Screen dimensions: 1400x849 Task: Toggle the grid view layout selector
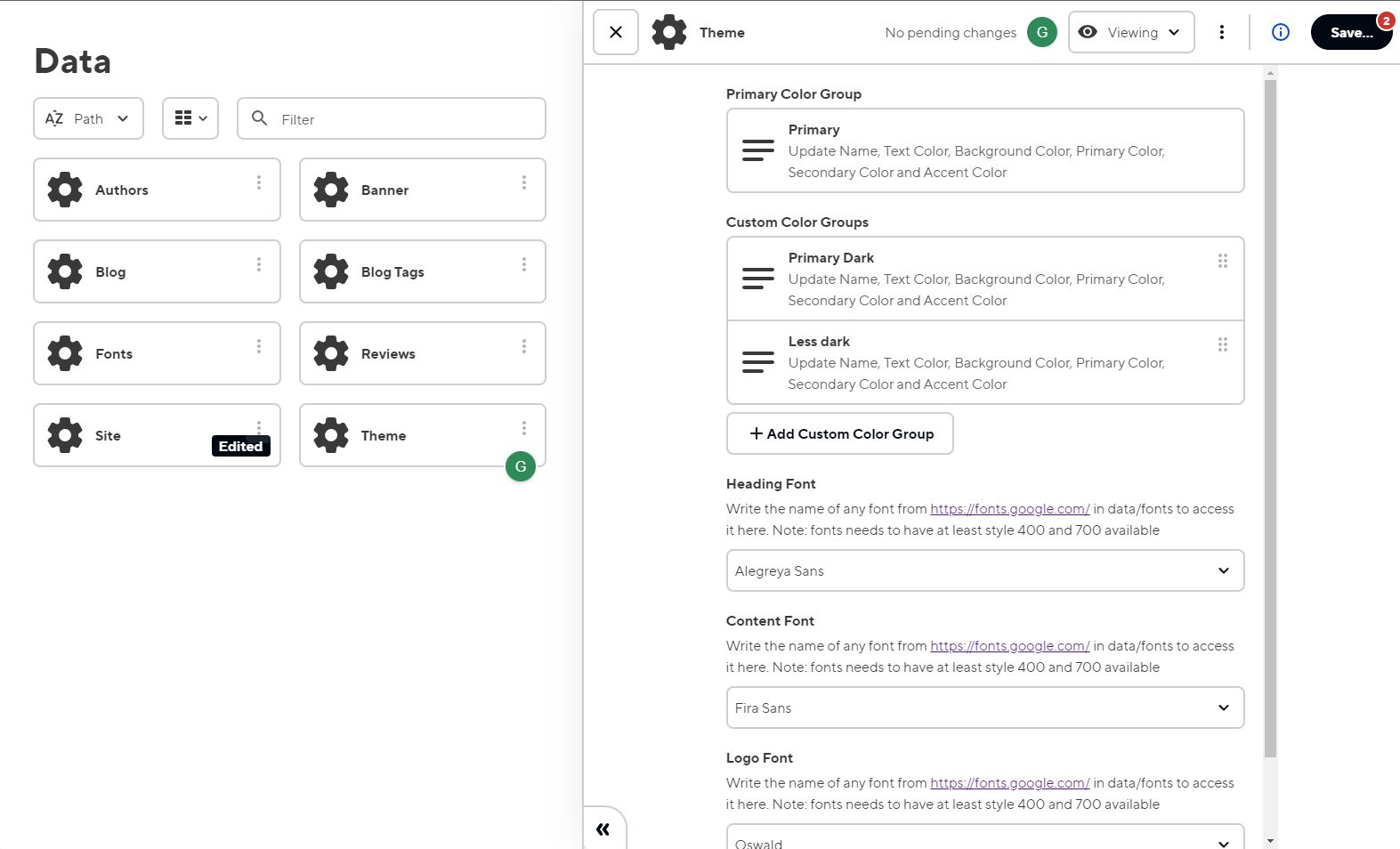click(190, 118)
